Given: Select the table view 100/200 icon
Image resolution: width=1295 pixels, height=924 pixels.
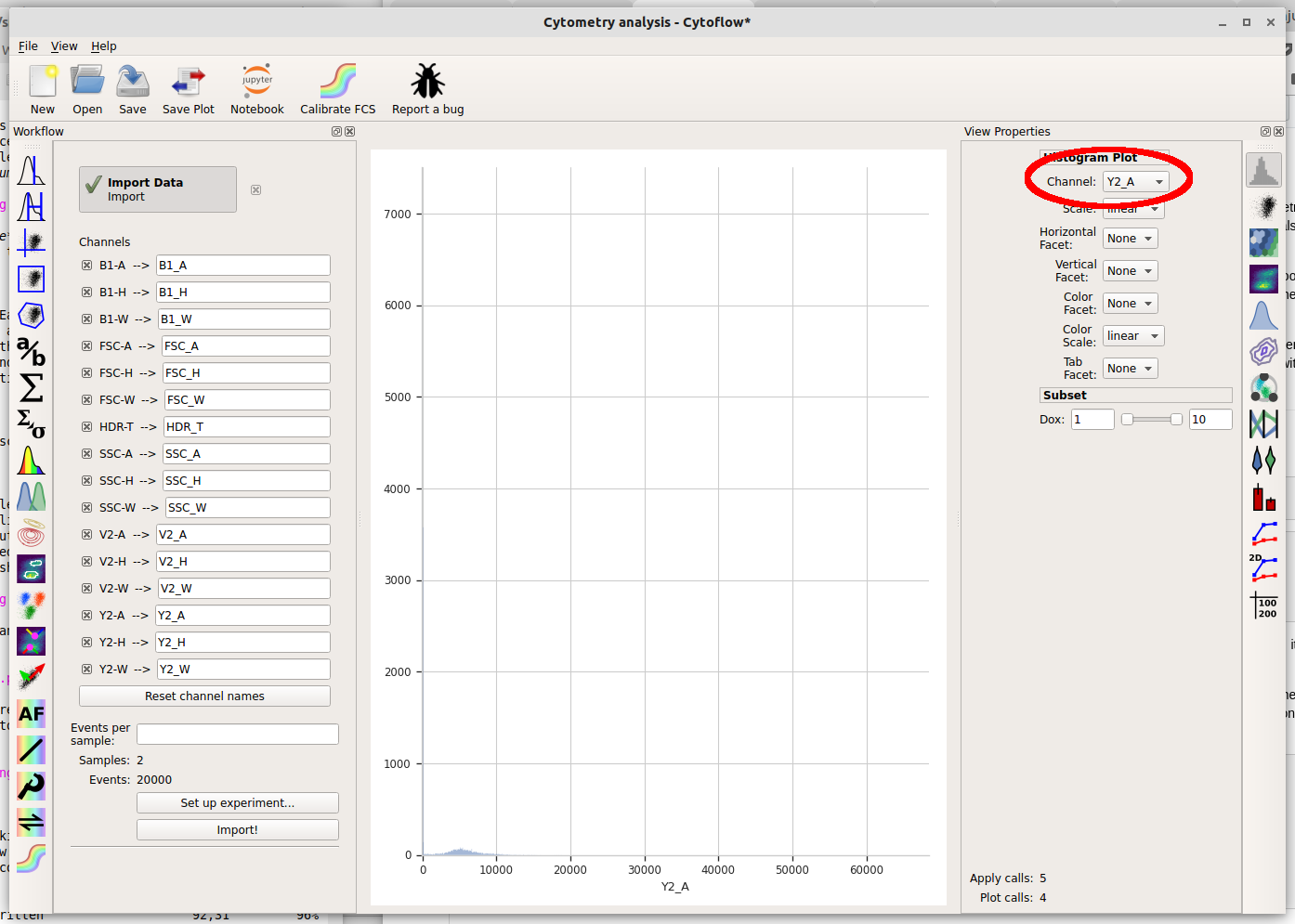Looking at the screenshot, I should click(x=1263, y=605).
